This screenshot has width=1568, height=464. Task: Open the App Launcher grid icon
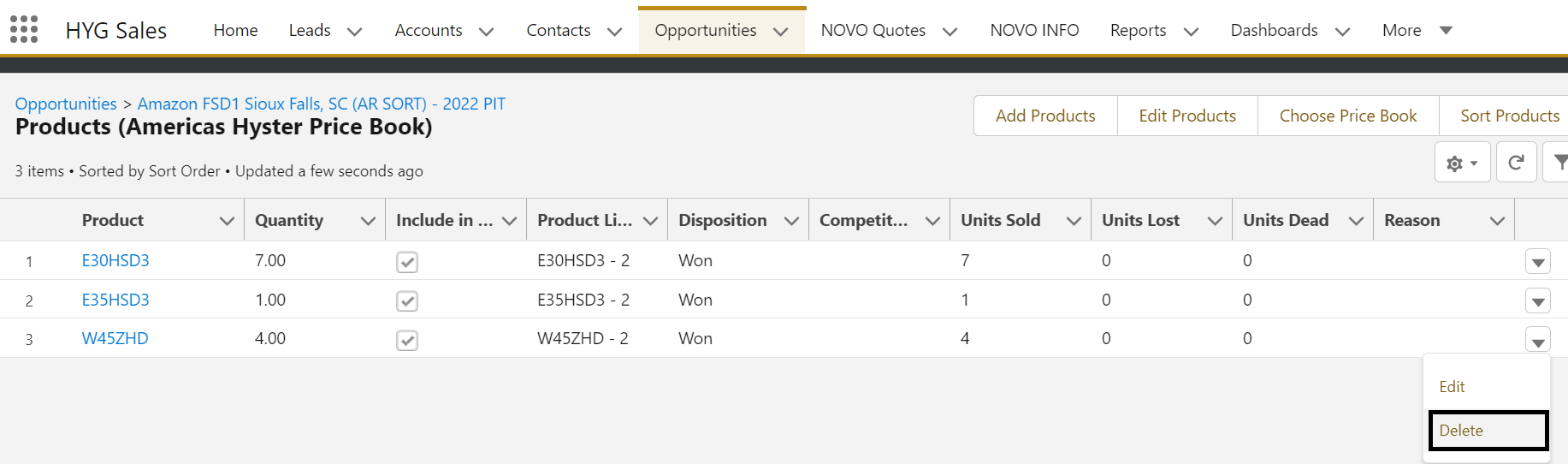tap(24, 29)
